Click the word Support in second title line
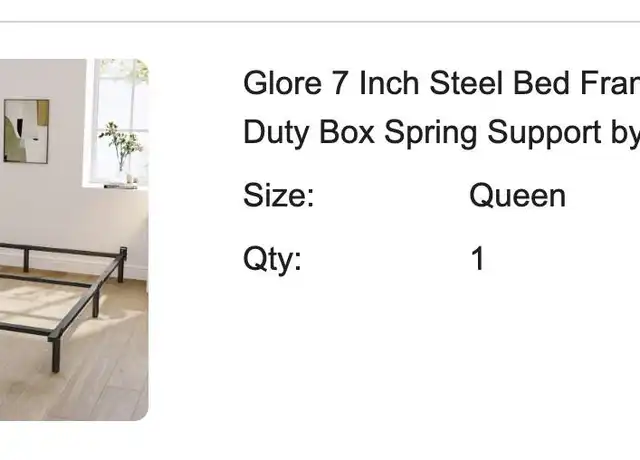The image size is (640, 460). [544, 134]
